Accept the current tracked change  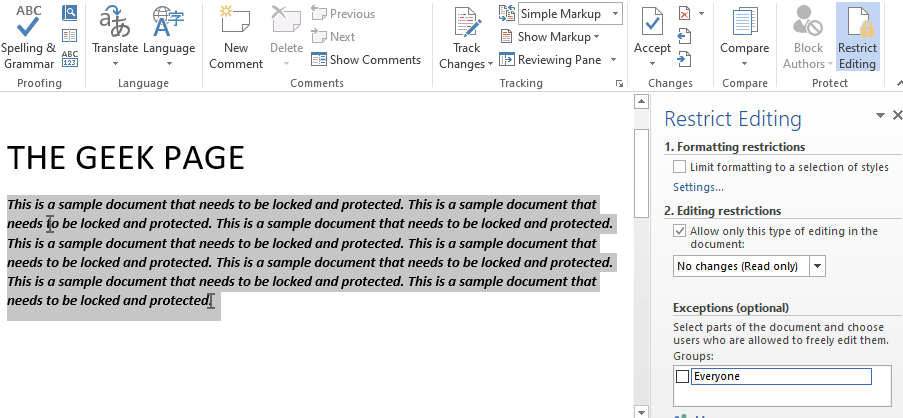click(652, 29)
